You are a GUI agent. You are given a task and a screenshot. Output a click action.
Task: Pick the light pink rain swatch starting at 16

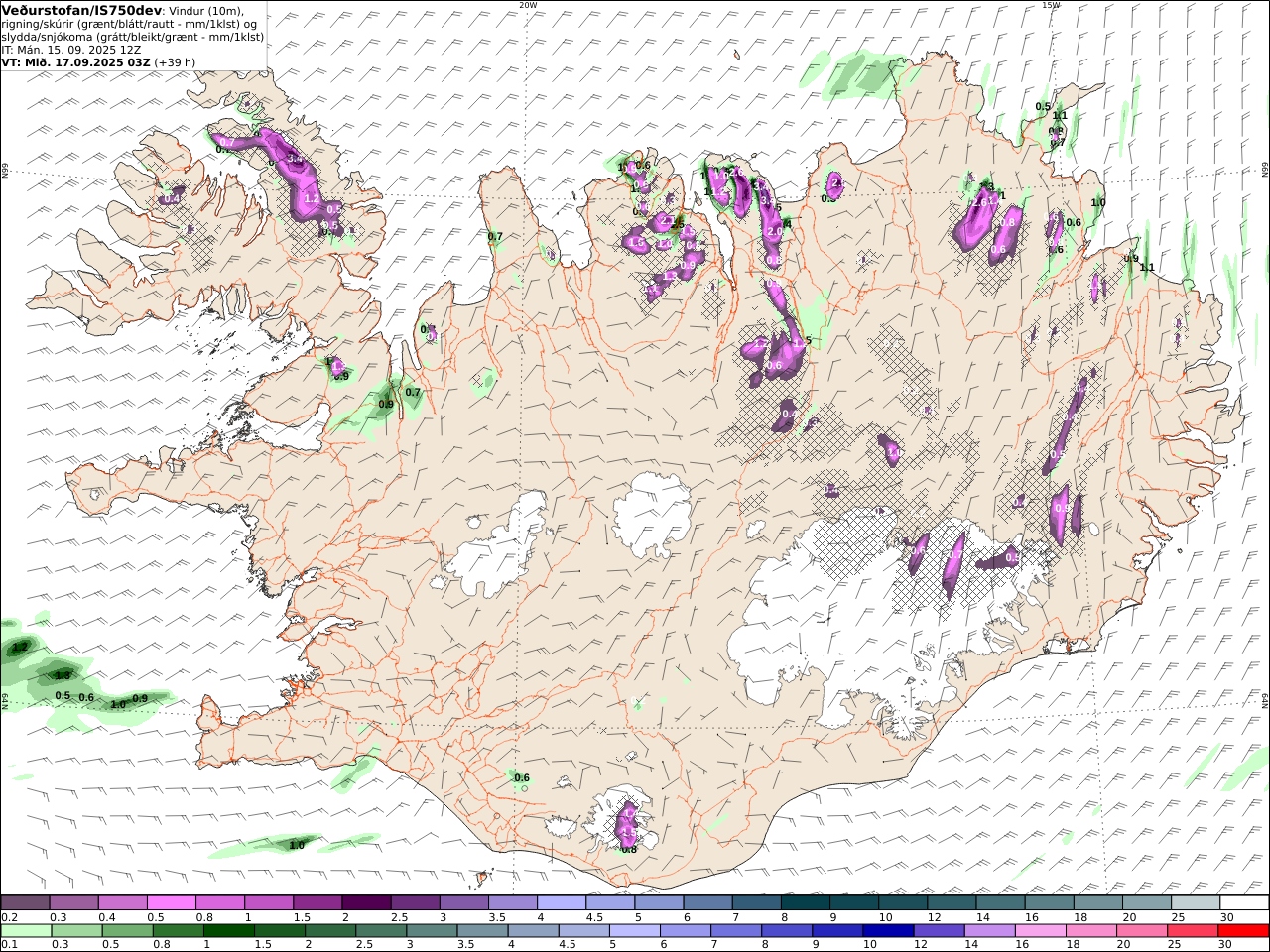pyautogui.click(x=1040, y=930)
